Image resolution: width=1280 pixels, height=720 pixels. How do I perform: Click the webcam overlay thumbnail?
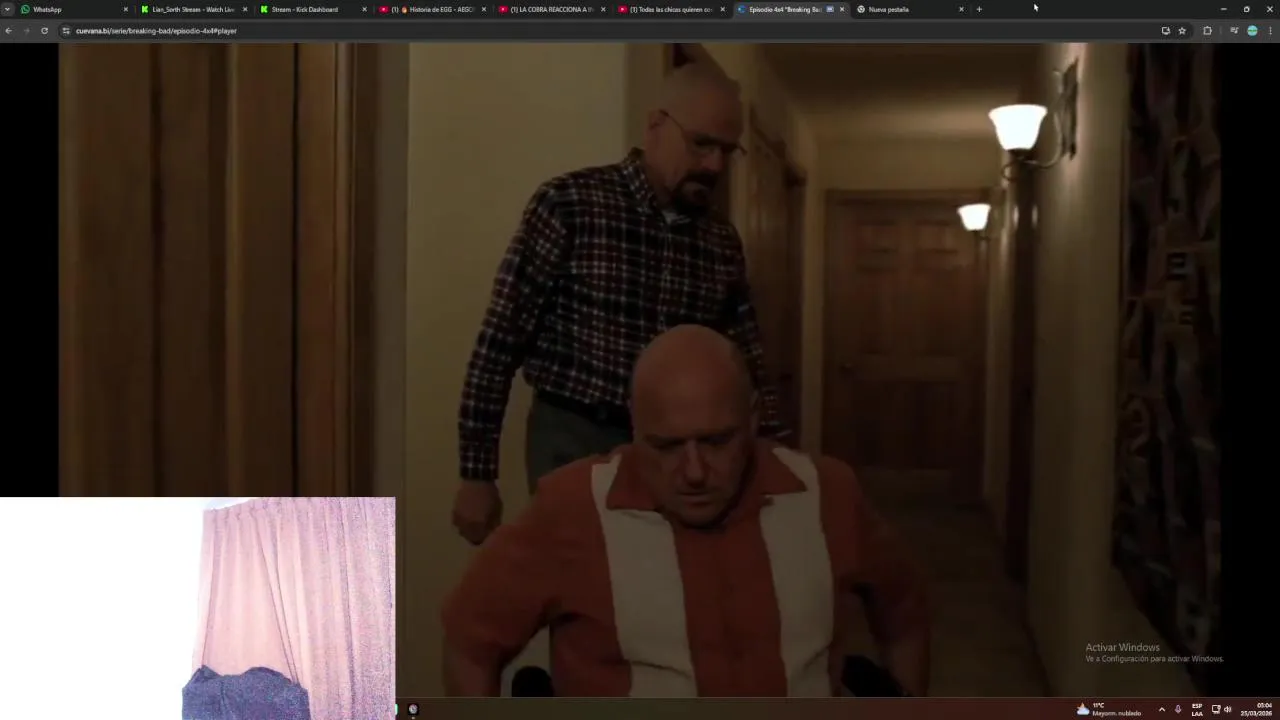coord(198,608)
